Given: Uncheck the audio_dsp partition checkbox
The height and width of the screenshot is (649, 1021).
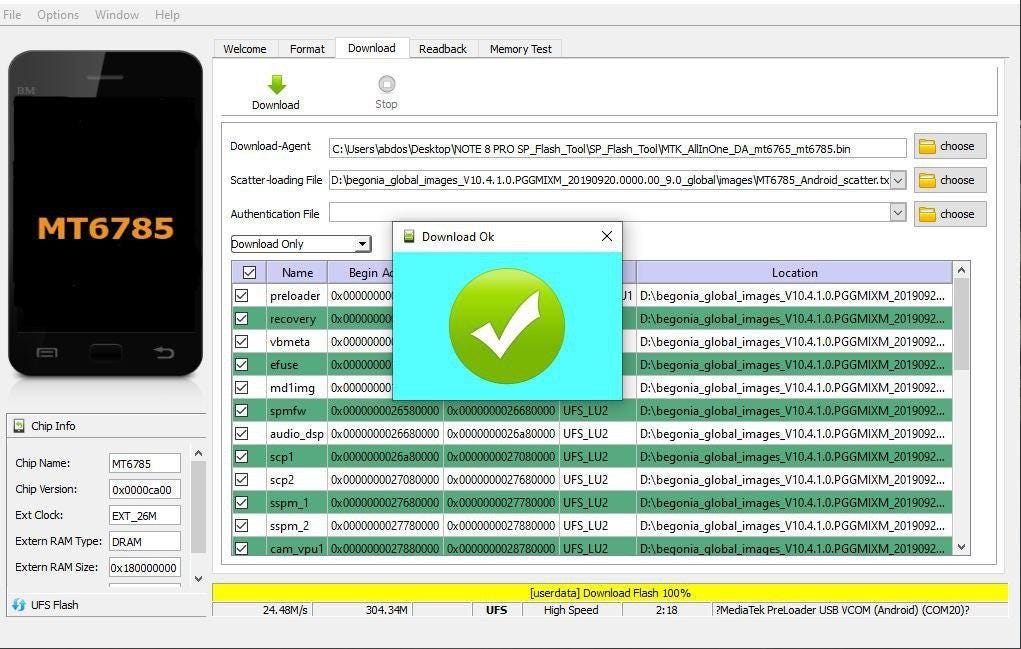Looking at the screenshot, I should (242, 434).
